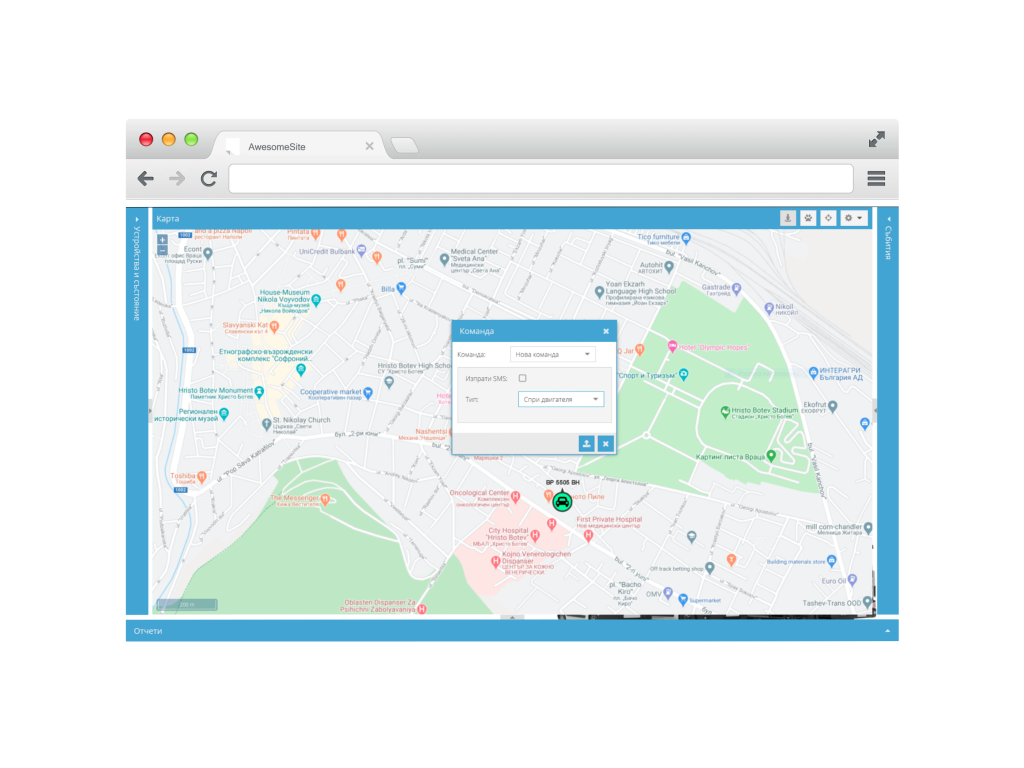Tick the Изпрати SMS checkbox

522,378
